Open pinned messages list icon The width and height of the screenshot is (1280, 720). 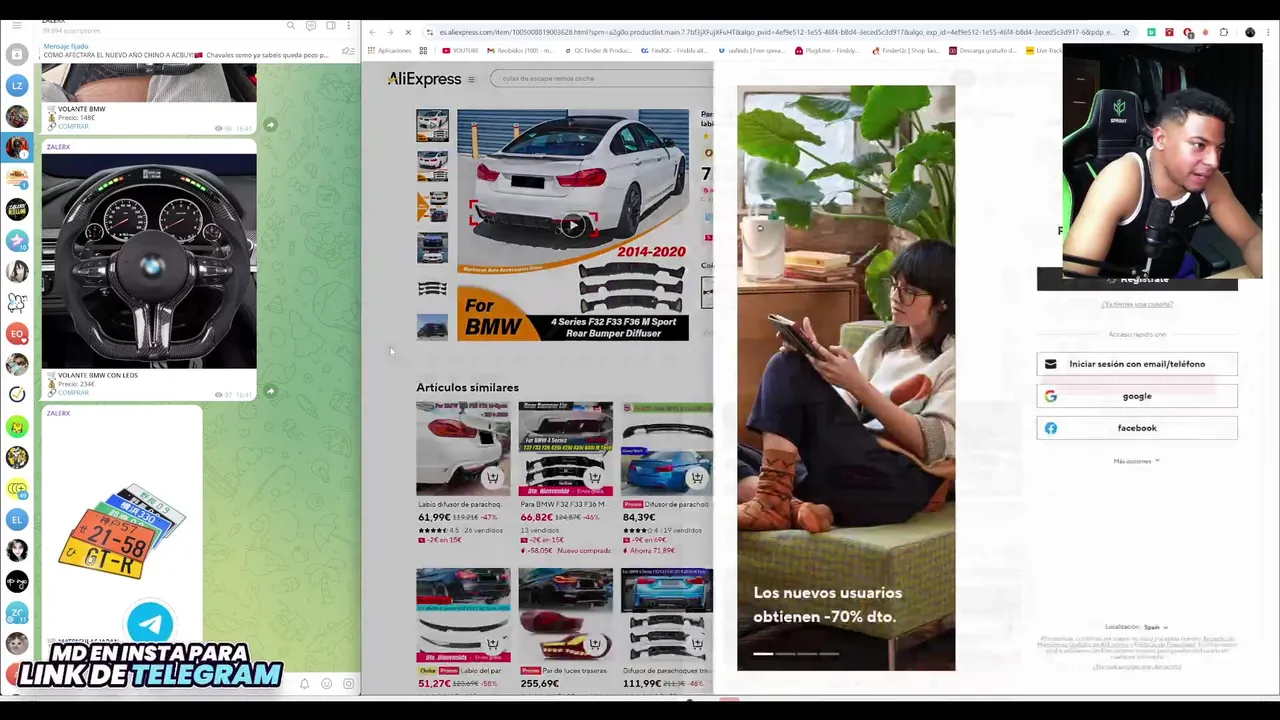click(348, 51)
